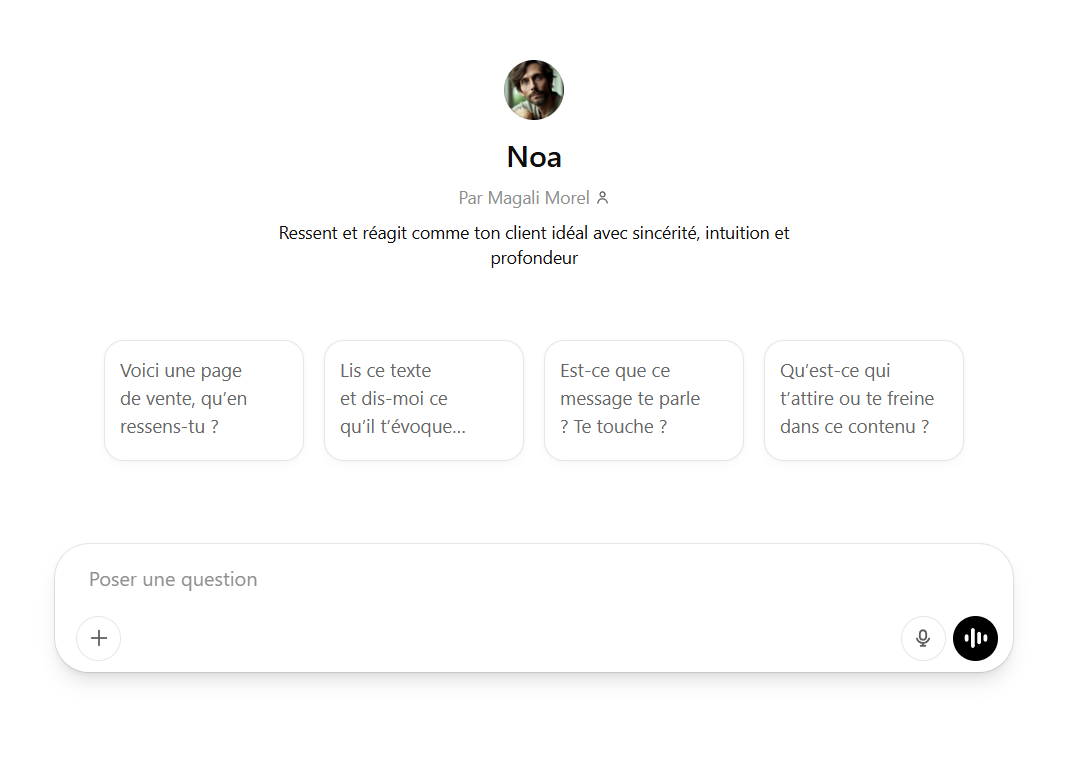
Task: Start dictation with the microphone icon
Action: pyautogui.click(x=923, y=638)
